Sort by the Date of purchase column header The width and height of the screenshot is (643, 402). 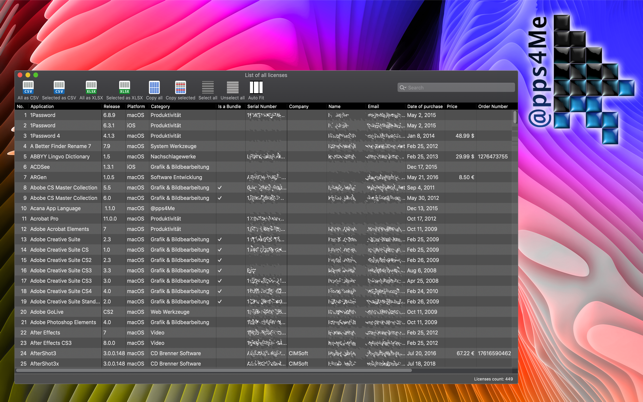pos(425,106)
